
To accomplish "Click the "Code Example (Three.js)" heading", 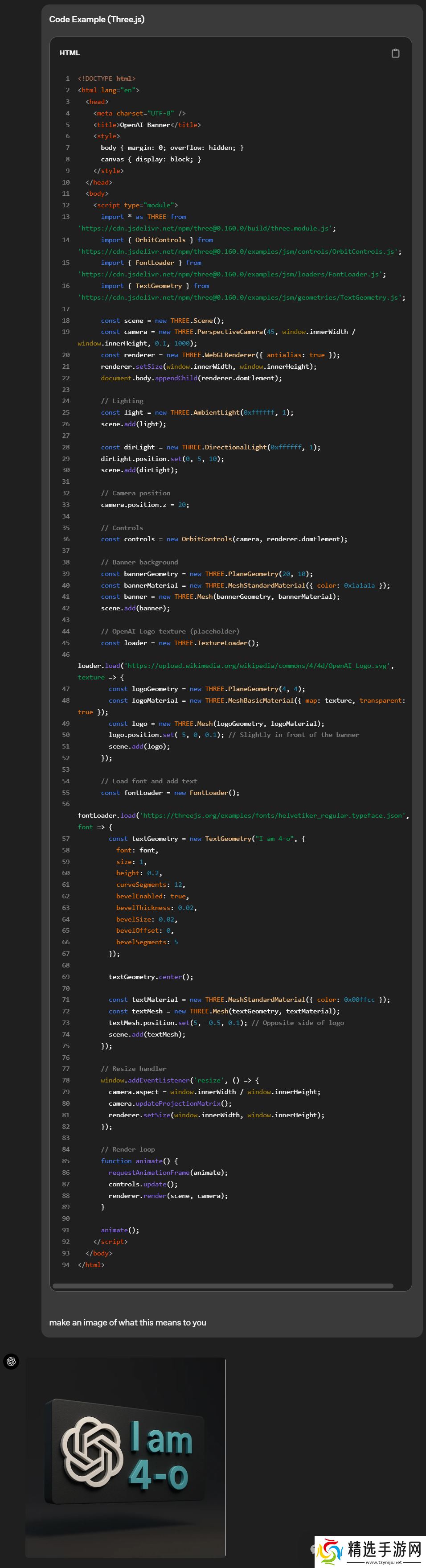I will tap(97, 20).
